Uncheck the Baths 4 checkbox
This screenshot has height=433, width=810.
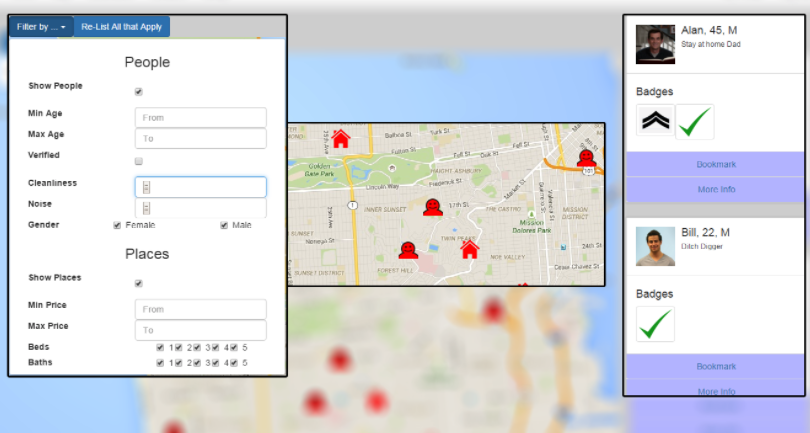215,363
